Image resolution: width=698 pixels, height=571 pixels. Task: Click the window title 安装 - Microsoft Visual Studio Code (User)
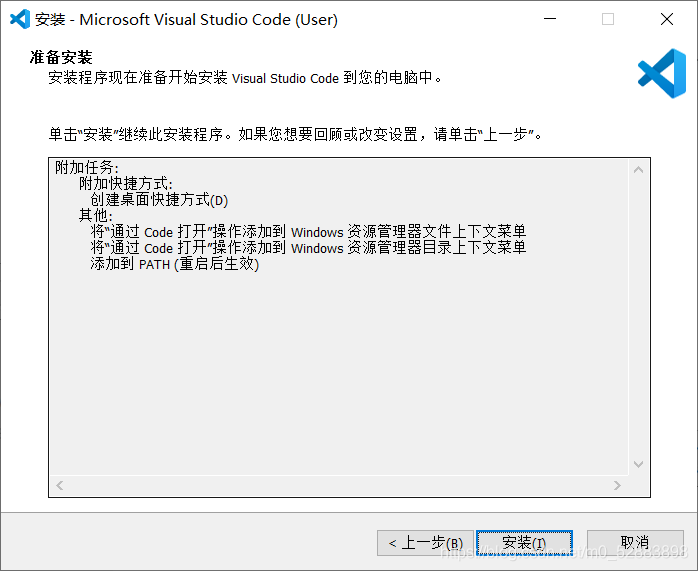click(x=186, y=20)
